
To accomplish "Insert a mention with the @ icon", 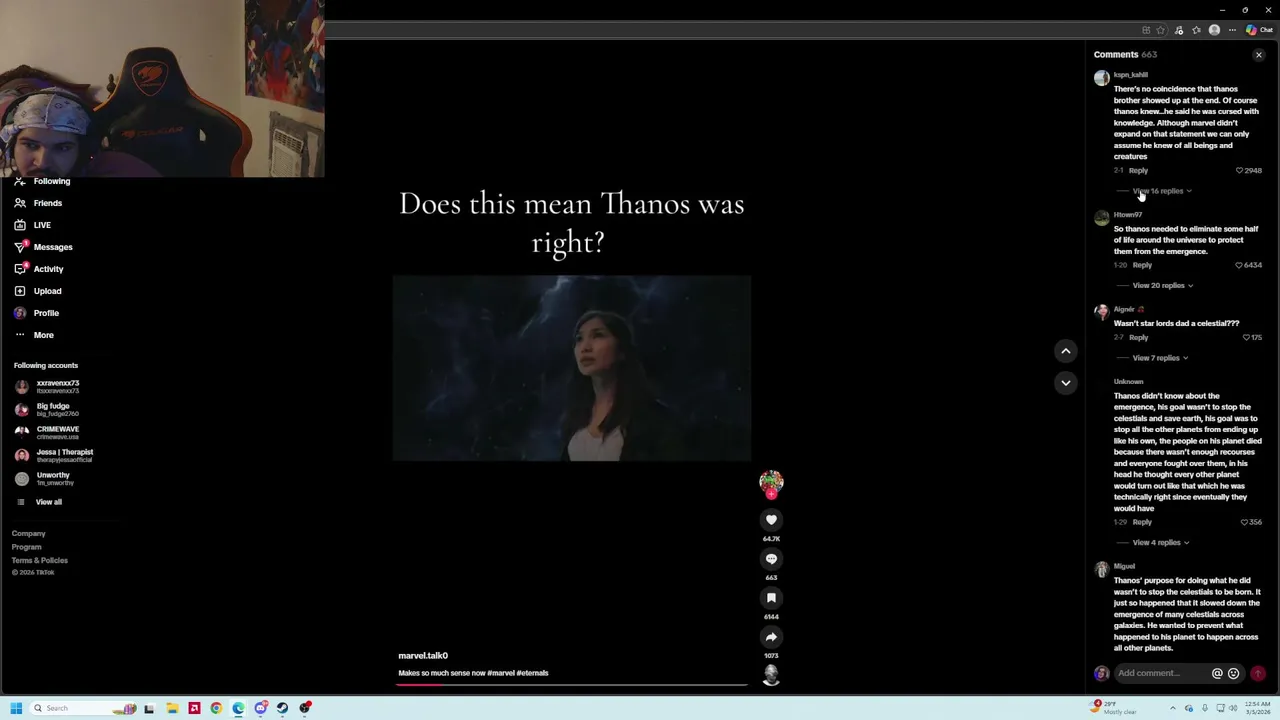I will click(1217, 674).
